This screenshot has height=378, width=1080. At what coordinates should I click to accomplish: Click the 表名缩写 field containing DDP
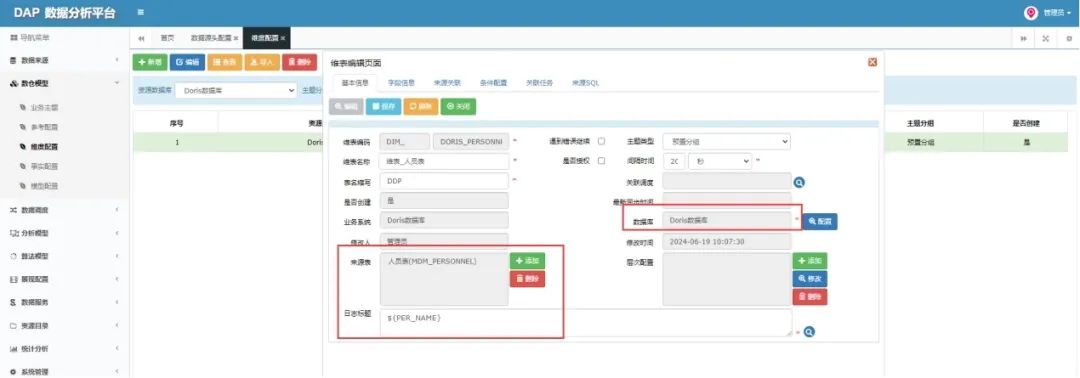444,180
